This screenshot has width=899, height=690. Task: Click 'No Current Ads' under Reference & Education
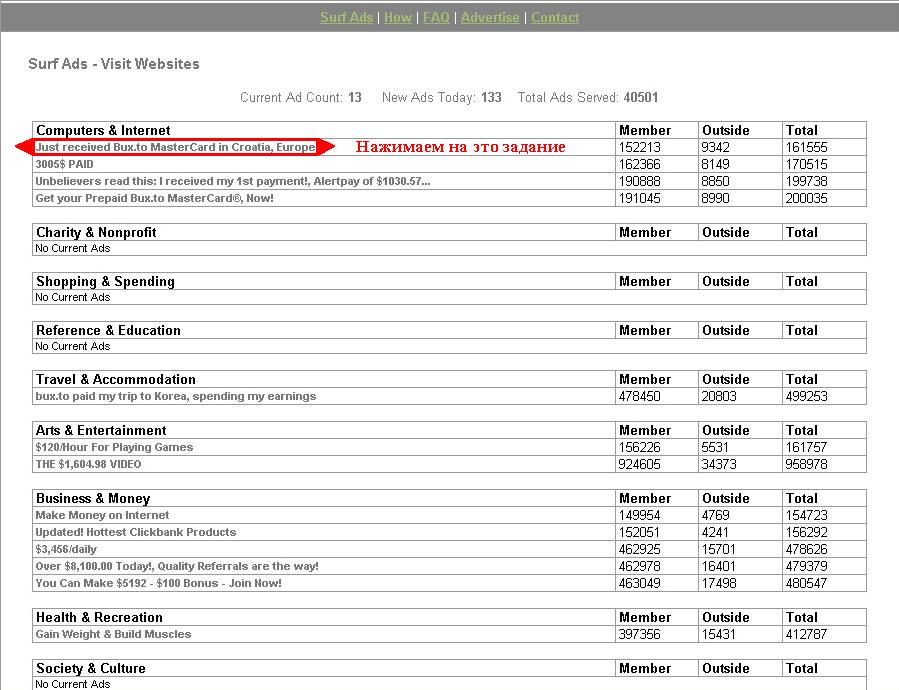pos(73,346)
